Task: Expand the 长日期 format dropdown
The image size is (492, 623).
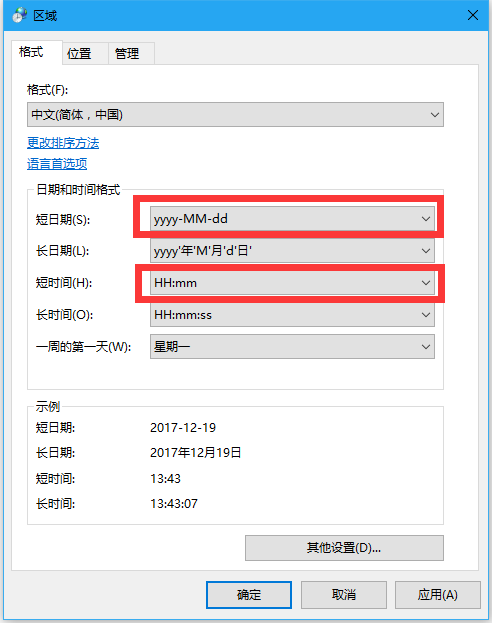Action: (292, 251)
